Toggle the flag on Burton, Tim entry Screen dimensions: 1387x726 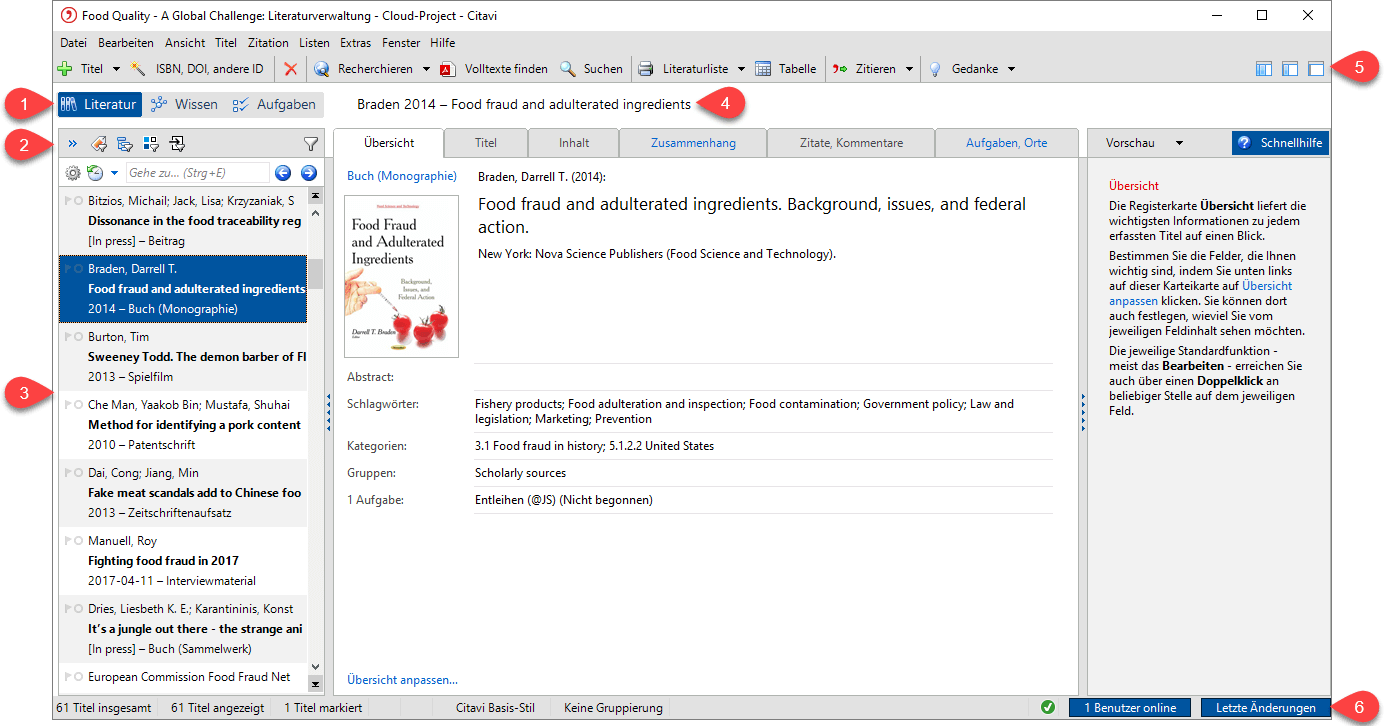coord(67,337)
